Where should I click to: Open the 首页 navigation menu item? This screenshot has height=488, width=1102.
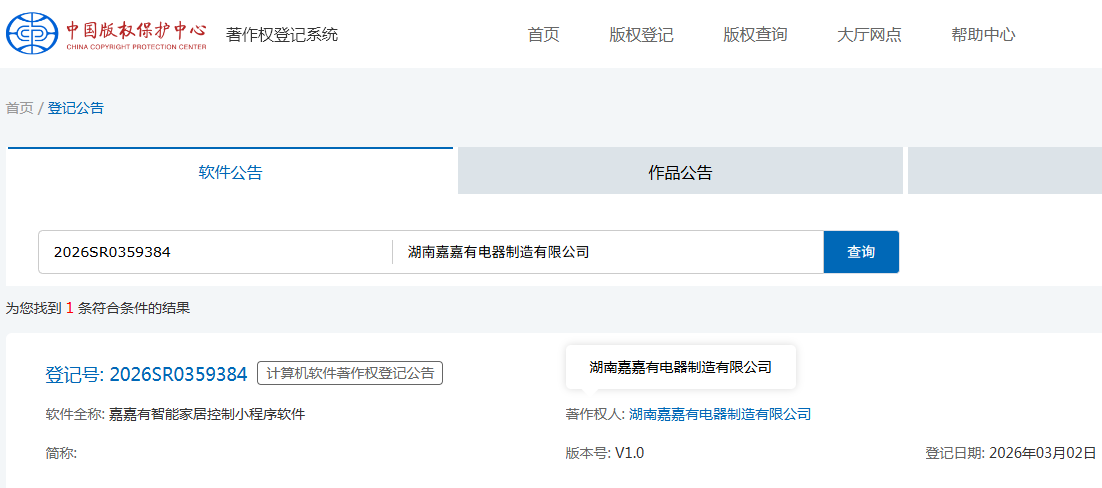tap(543, 35)
